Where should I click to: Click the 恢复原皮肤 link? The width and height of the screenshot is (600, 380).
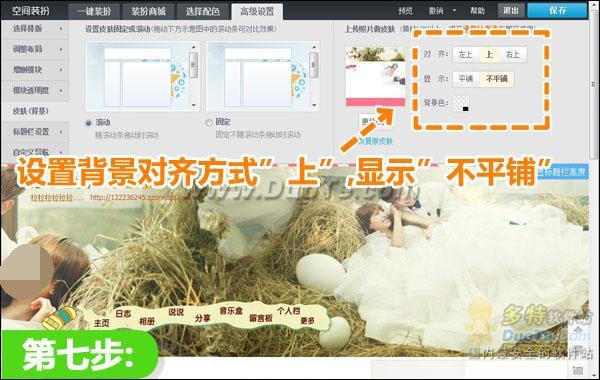tap(376, 141)
